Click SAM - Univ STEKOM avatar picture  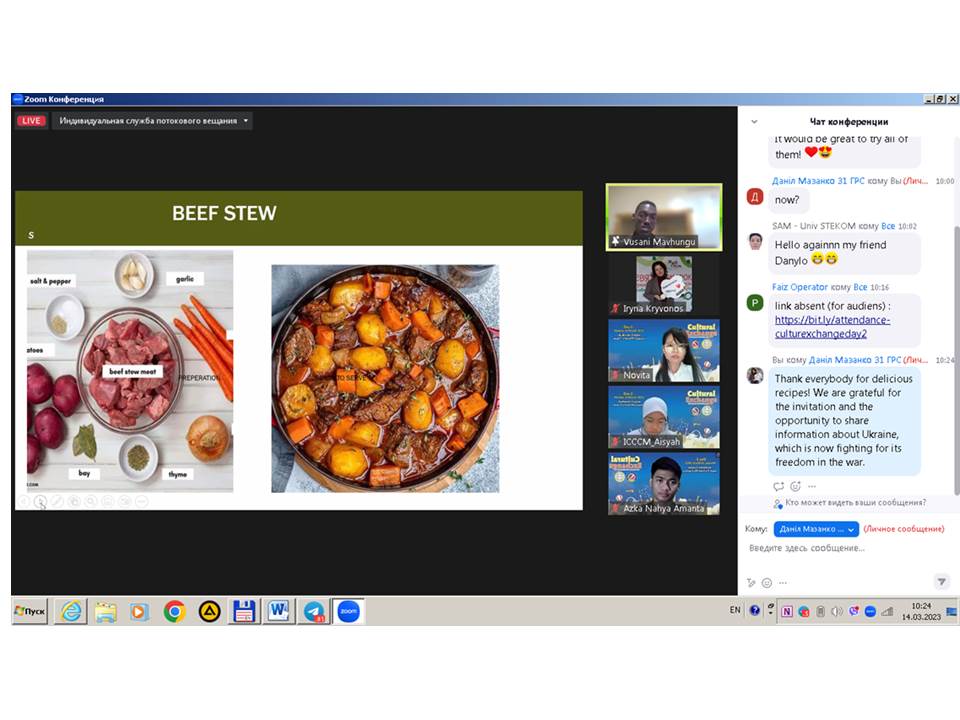click(755, 241)
